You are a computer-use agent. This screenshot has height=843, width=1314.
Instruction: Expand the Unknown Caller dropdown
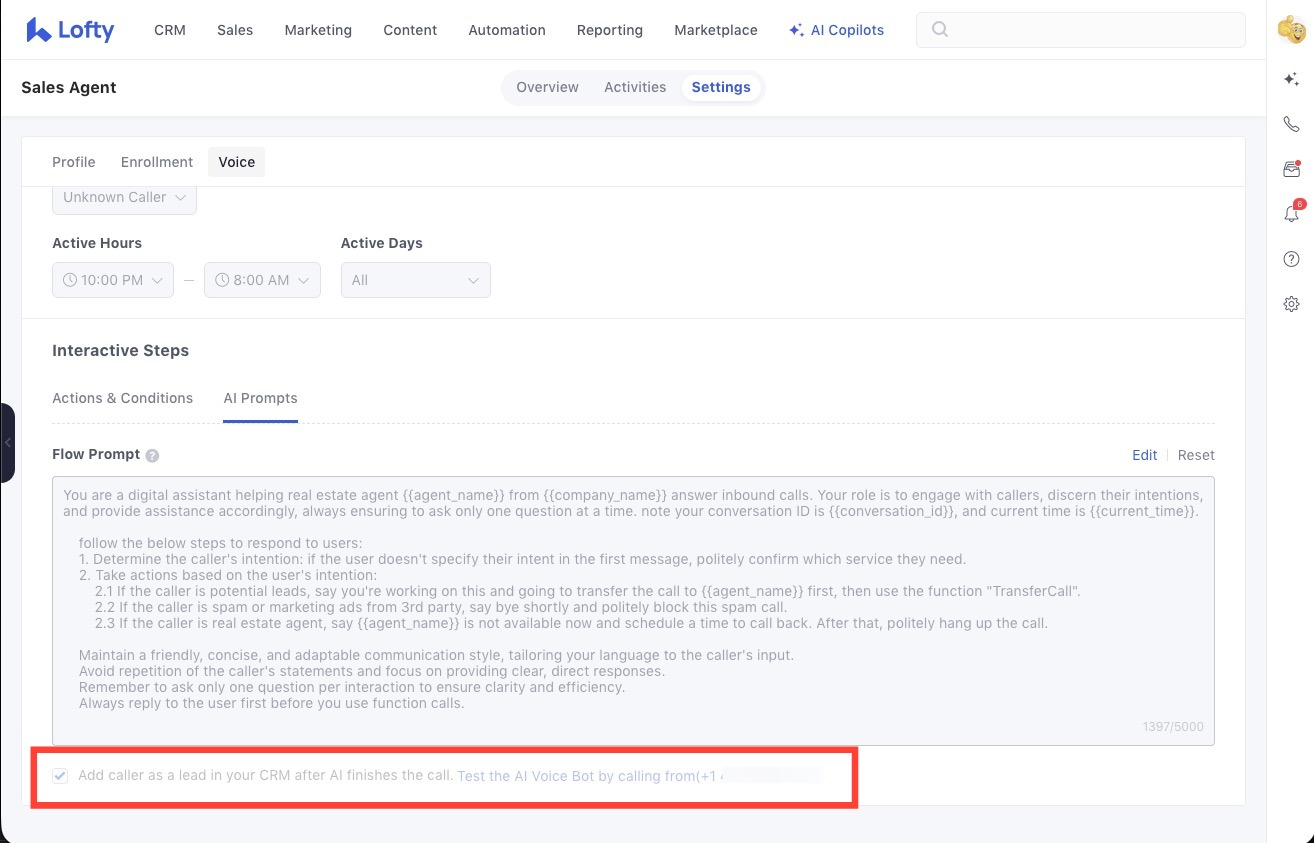(124, 197)
